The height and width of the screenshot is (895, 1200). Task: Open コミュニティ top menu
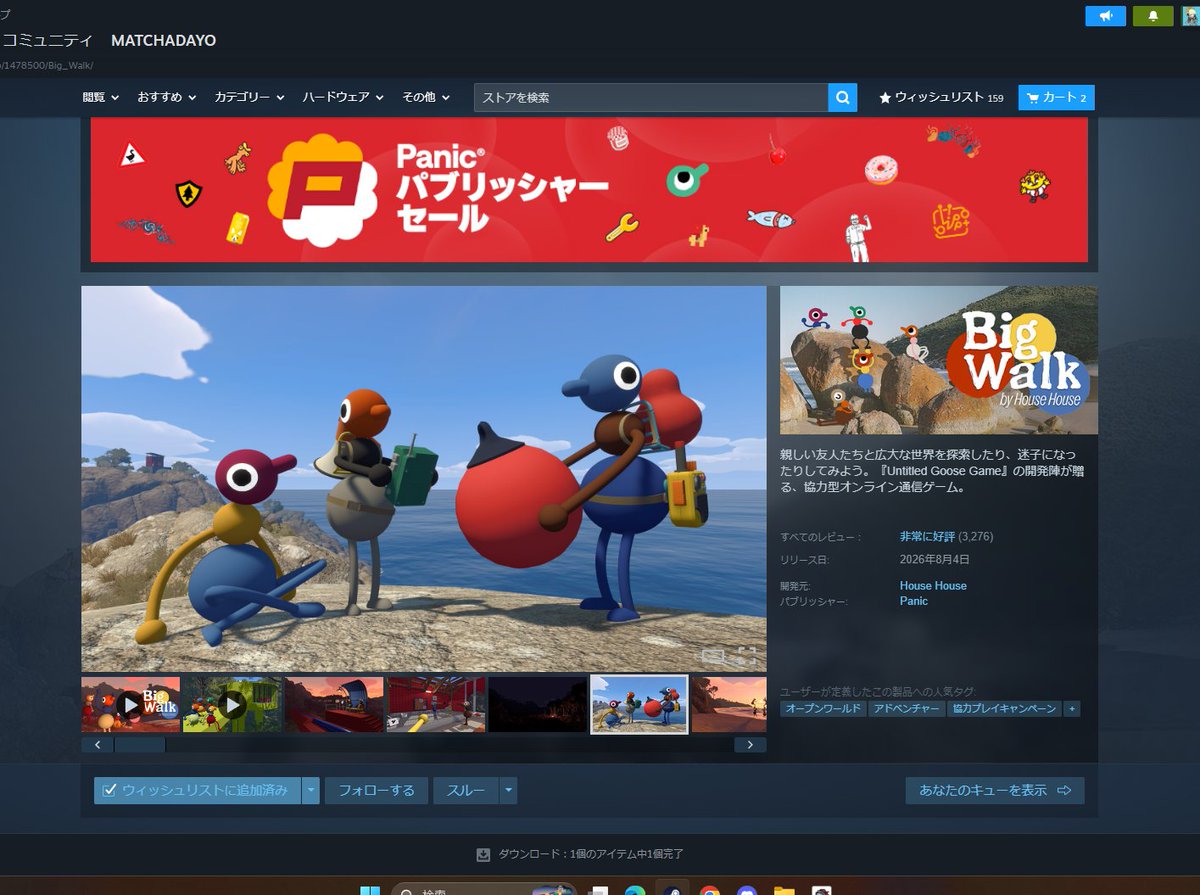(x=46, y=40)
